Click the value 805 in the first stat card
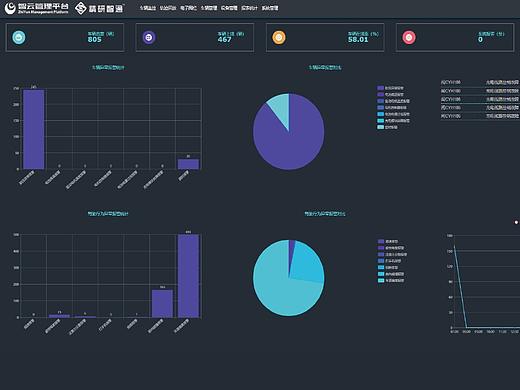 (95, 39)
